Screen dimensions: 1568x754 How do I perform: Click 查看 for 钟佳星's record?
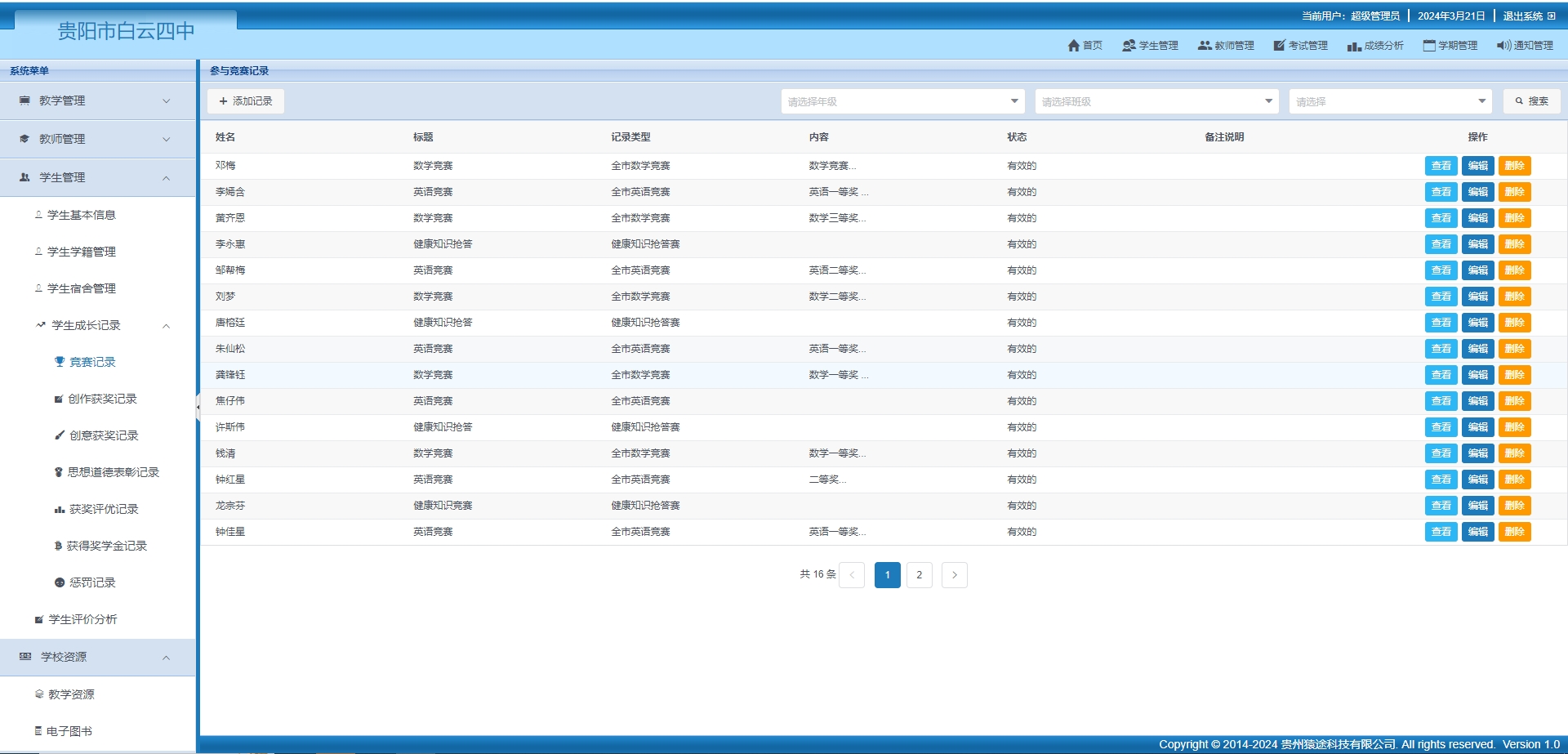tap(1441, 532)
